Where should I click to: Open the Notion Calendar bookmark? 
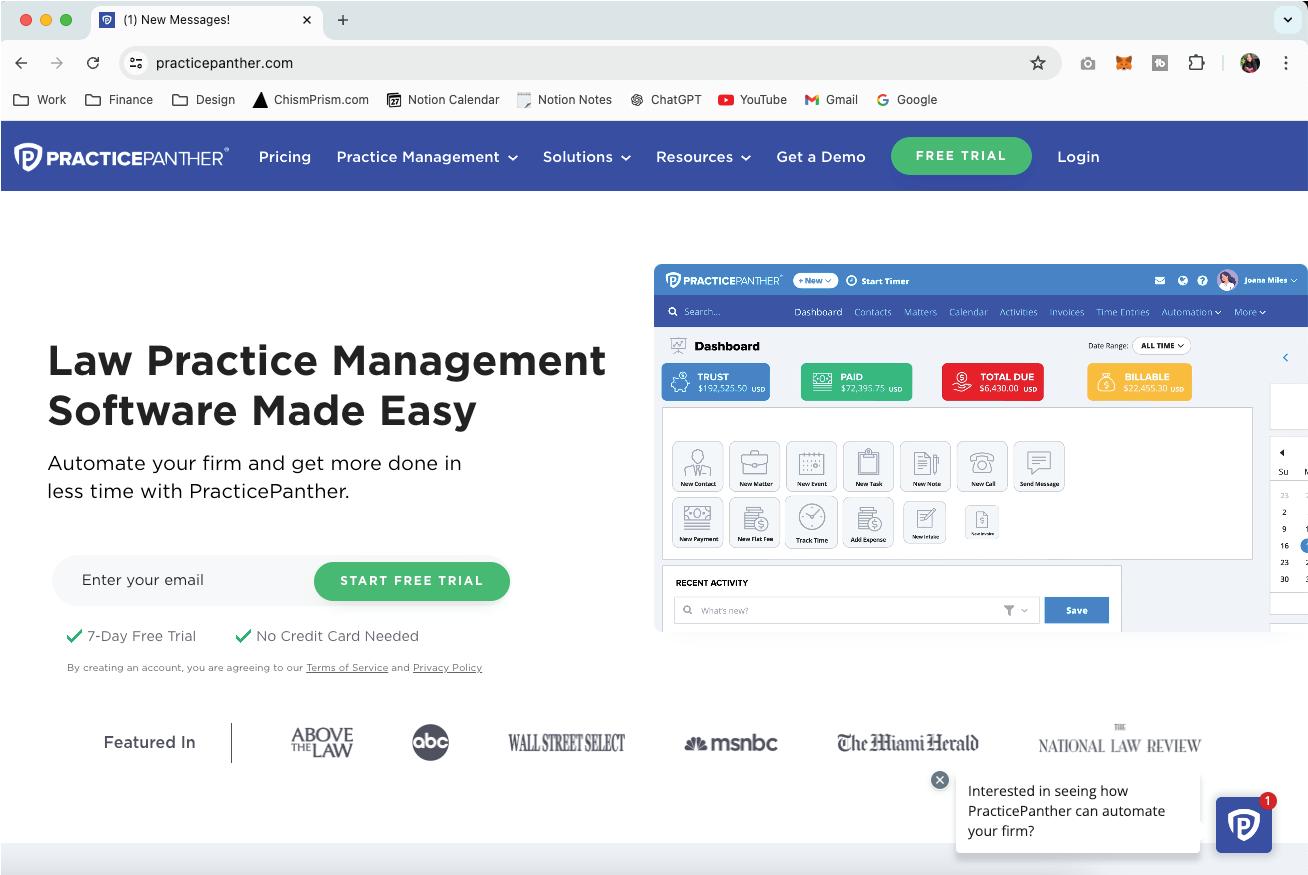point(443,100)
